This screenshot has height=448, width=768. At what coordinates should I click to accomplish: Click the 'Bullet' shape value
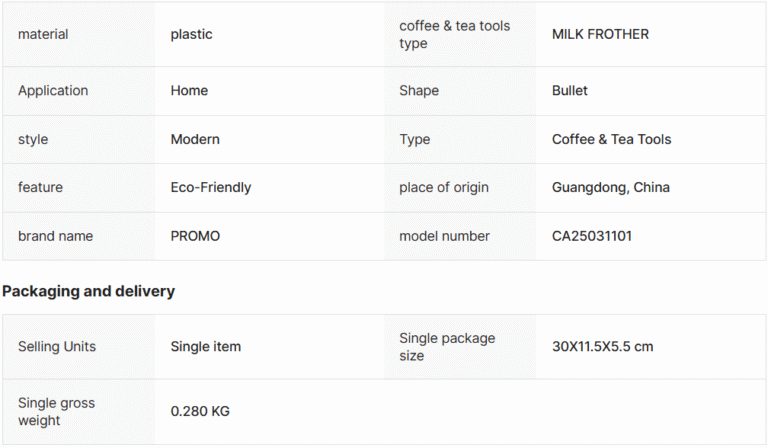pos(570,91)
